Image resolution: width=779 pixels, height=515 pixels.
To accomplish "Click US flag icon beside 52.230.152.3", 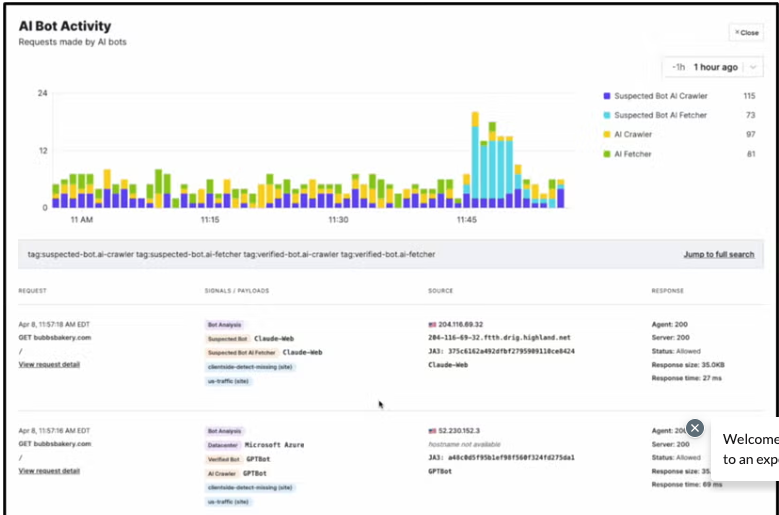I will coord(432,431).
